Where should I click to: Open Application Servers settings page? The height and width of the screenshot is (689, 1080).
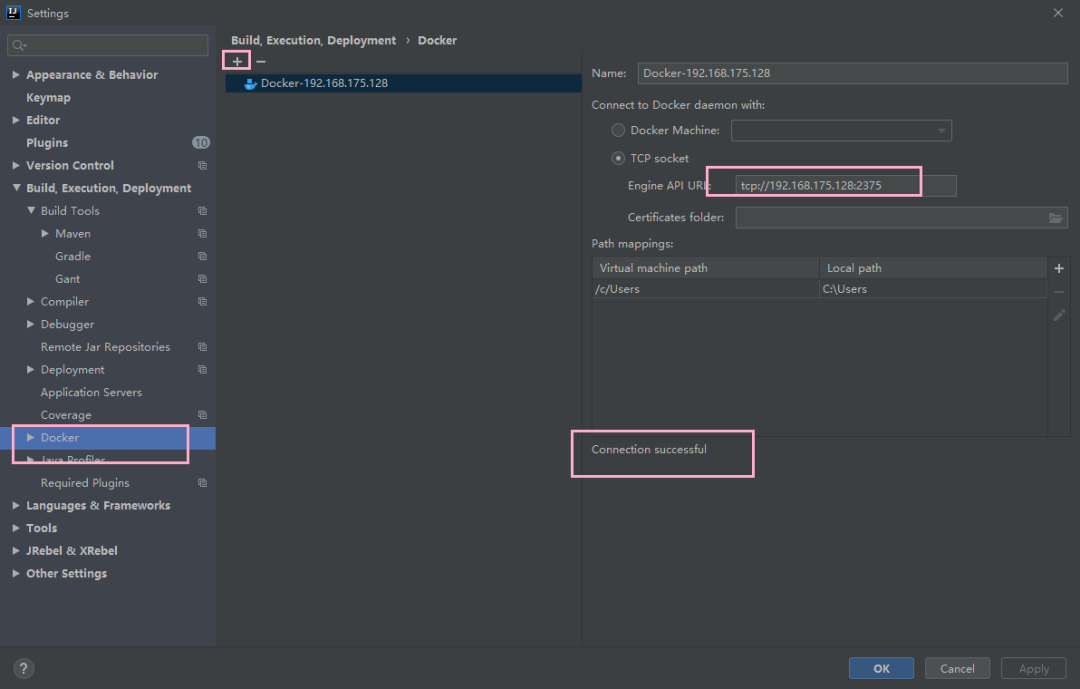point(91,392)
